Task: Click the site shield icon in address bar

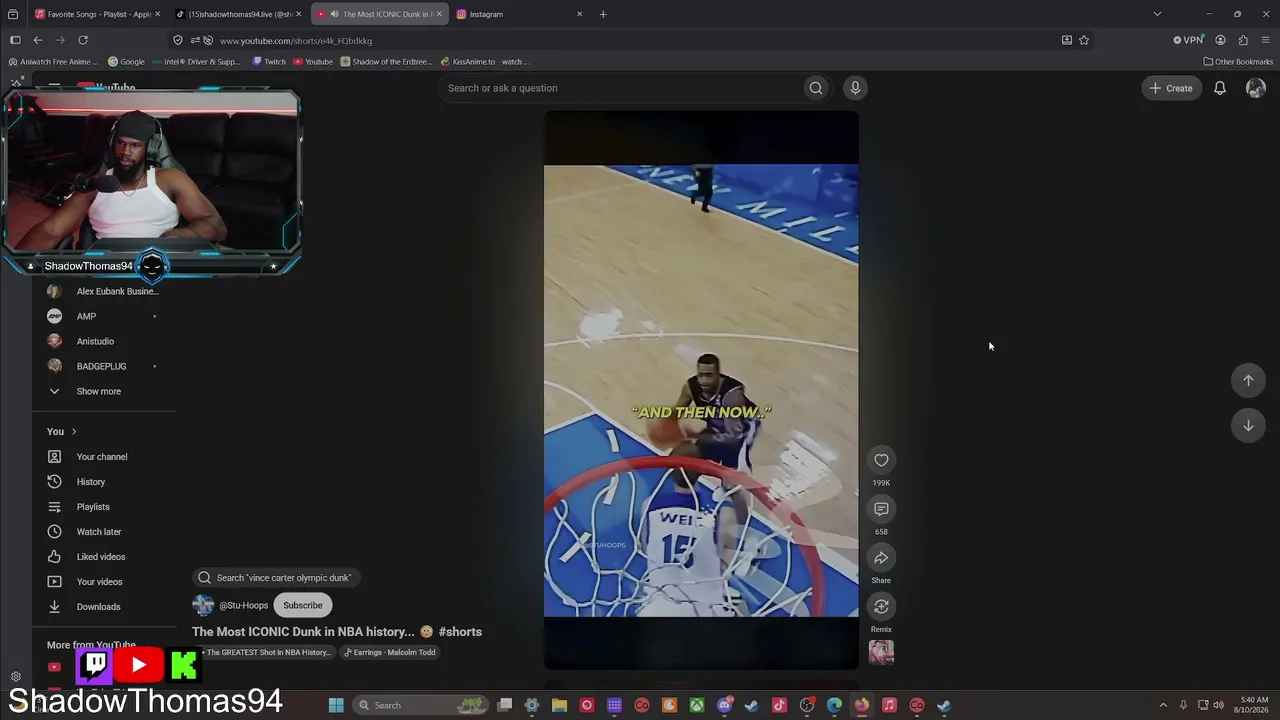Action: [178, 40]
